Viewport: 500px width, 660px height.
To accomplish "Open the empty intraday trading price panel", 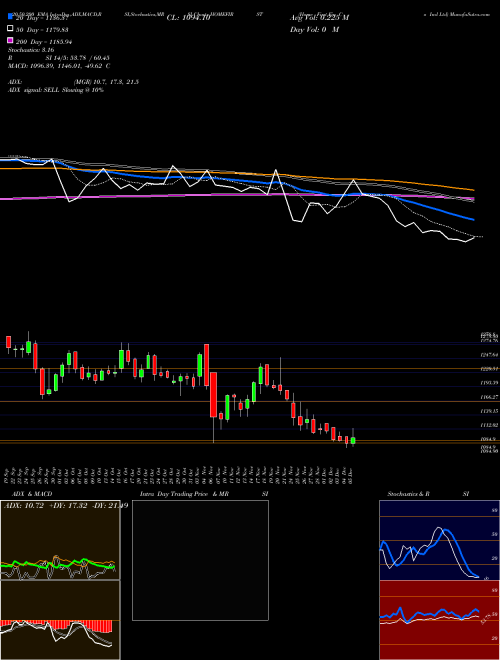I will [x=200, y=560].
